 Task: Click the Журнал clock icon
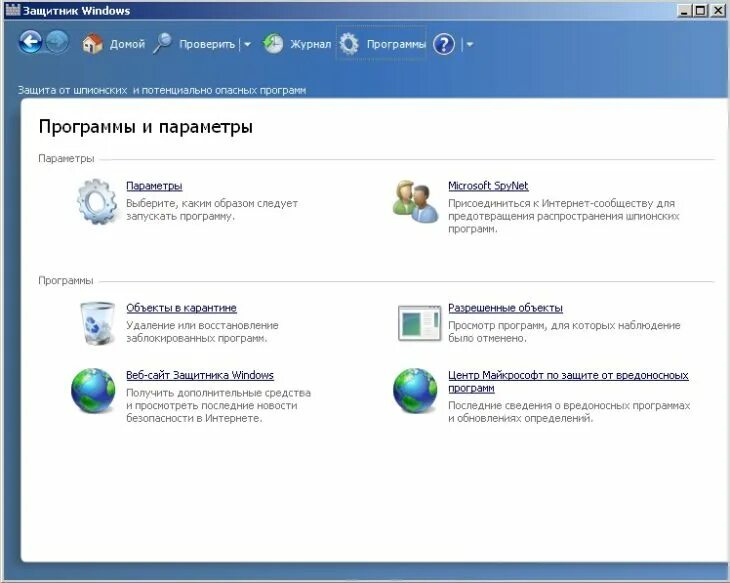click(x=273, y=44)
